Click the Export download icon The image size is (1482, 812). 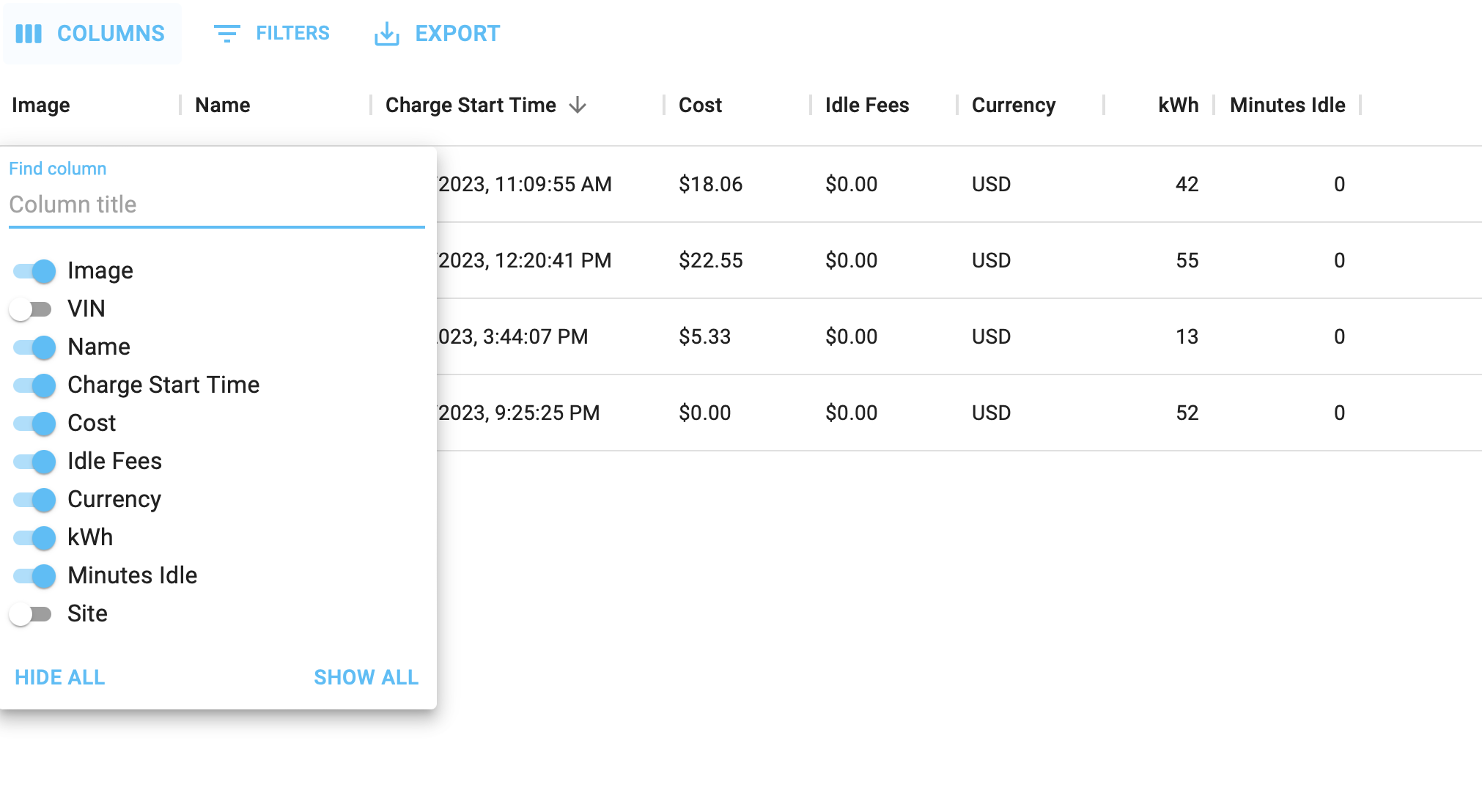click(x=386, y=34)
